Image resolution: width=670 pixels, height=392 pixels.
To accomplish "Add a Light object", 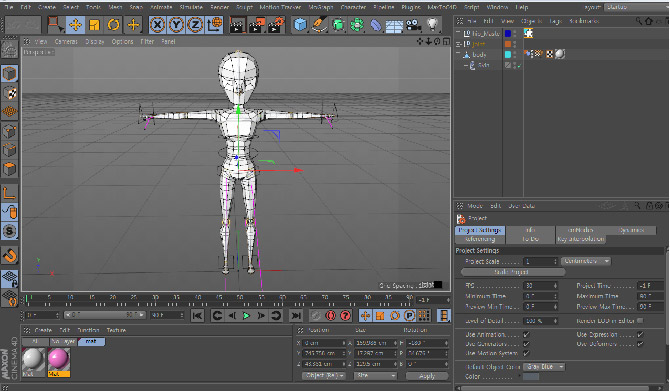I will coord(432,25).
